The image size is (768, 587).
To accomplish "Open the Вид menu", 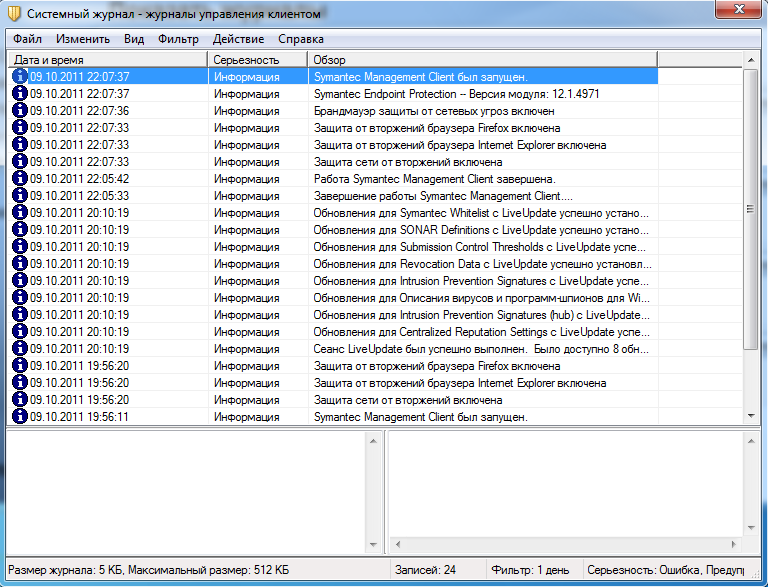I will (x=134, y=39).
